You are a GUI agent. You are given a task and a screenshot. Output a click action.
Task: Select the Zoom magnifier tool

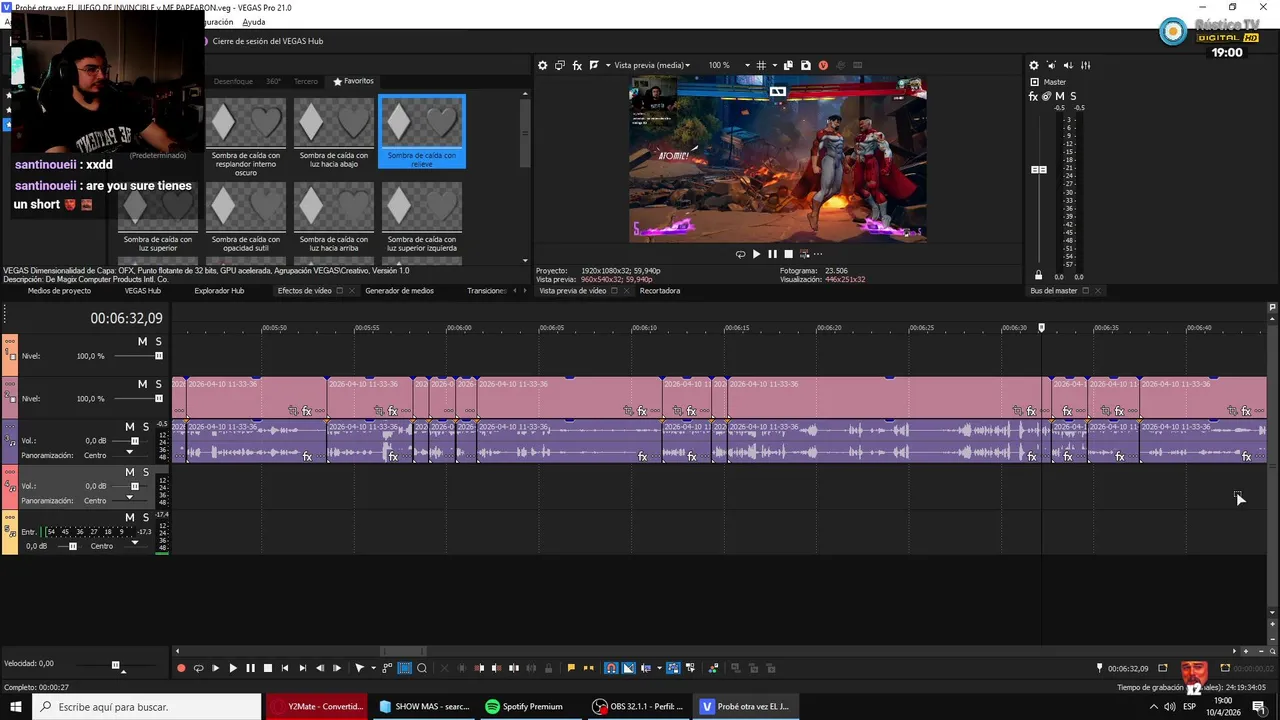coord(422,668)
